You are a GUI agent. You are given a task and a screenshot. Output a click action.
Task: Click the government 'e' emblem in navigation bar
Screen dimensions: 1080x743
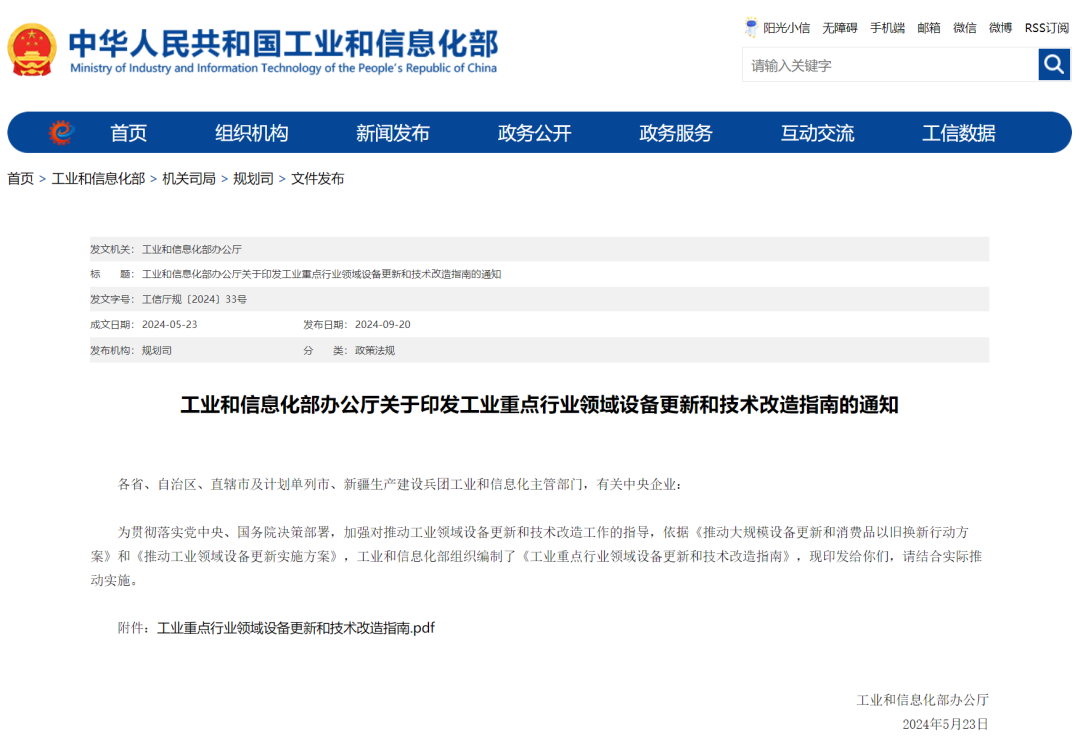60,131
